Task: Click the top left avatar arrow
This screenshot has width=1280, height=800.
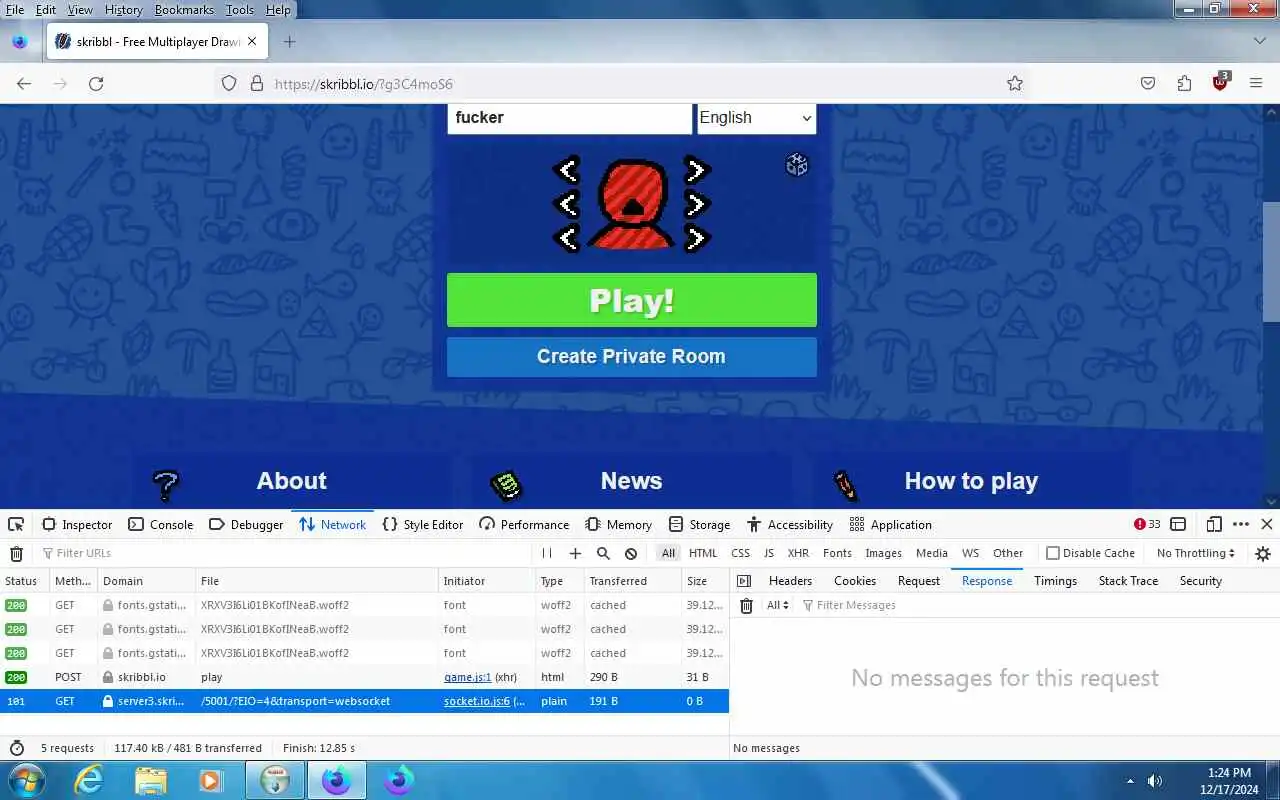Action: pos(567,170)
